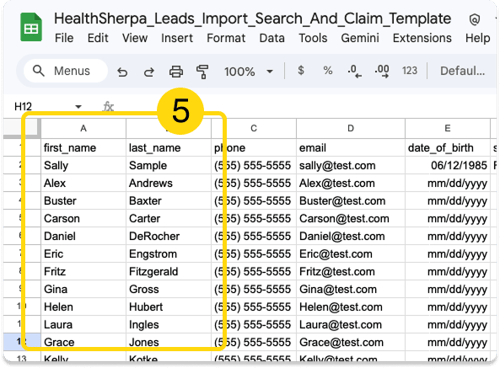Open the Insert menu
The image size is (500, 368).
tap(177, 38)
